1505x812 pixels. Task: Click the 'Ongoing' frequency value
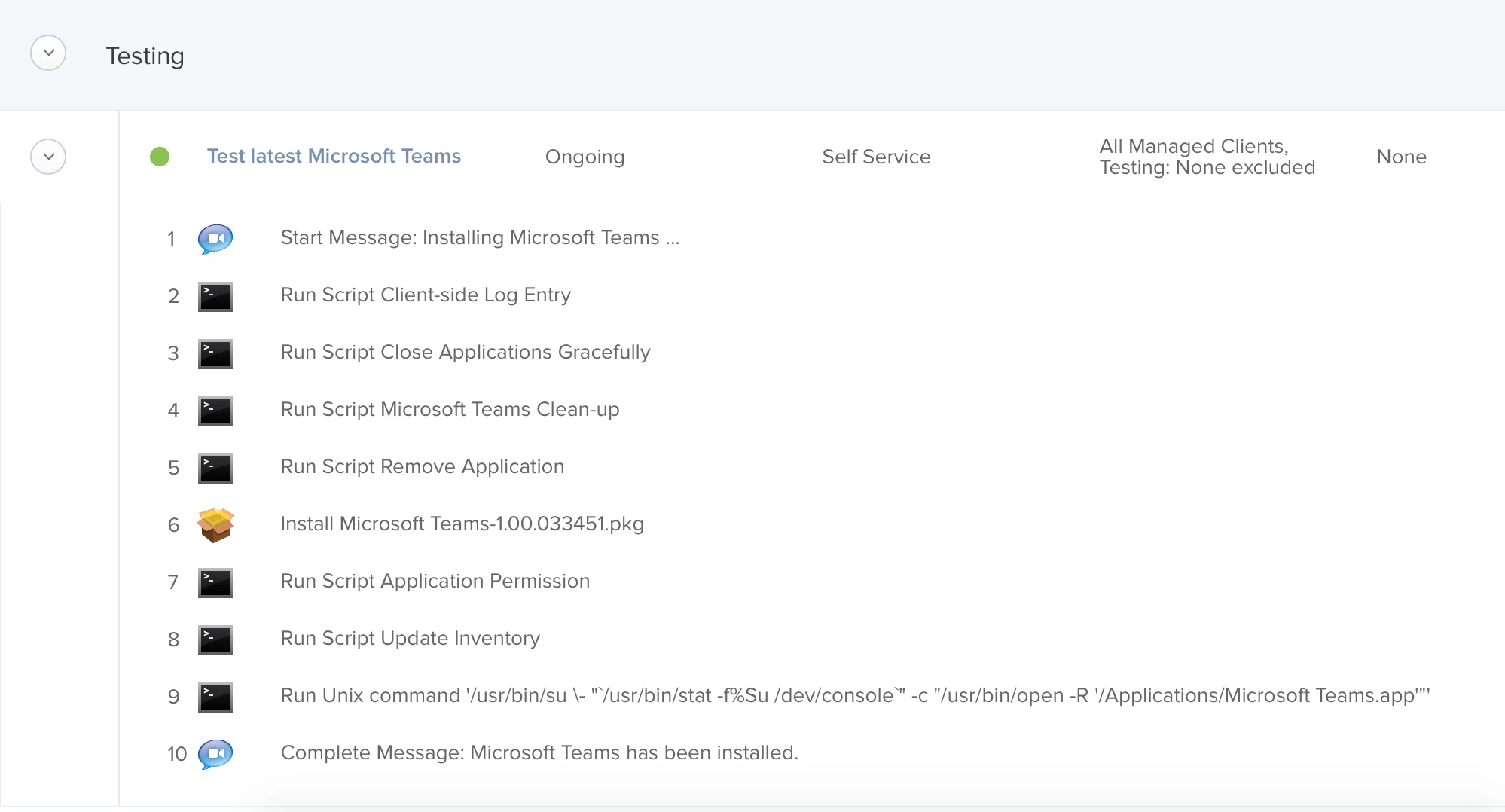click(585, 157)
